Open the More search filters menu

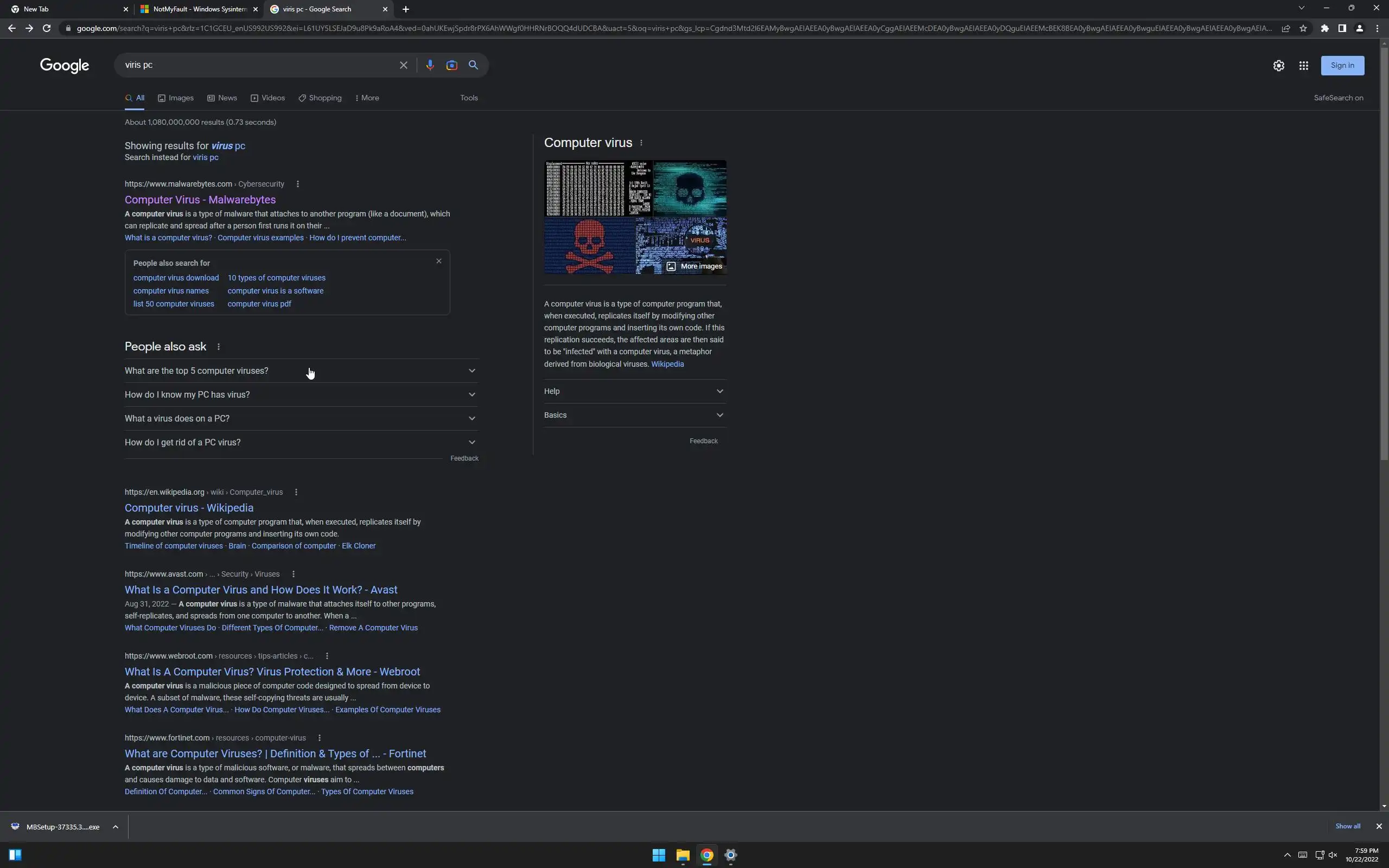tap(367, 98)
